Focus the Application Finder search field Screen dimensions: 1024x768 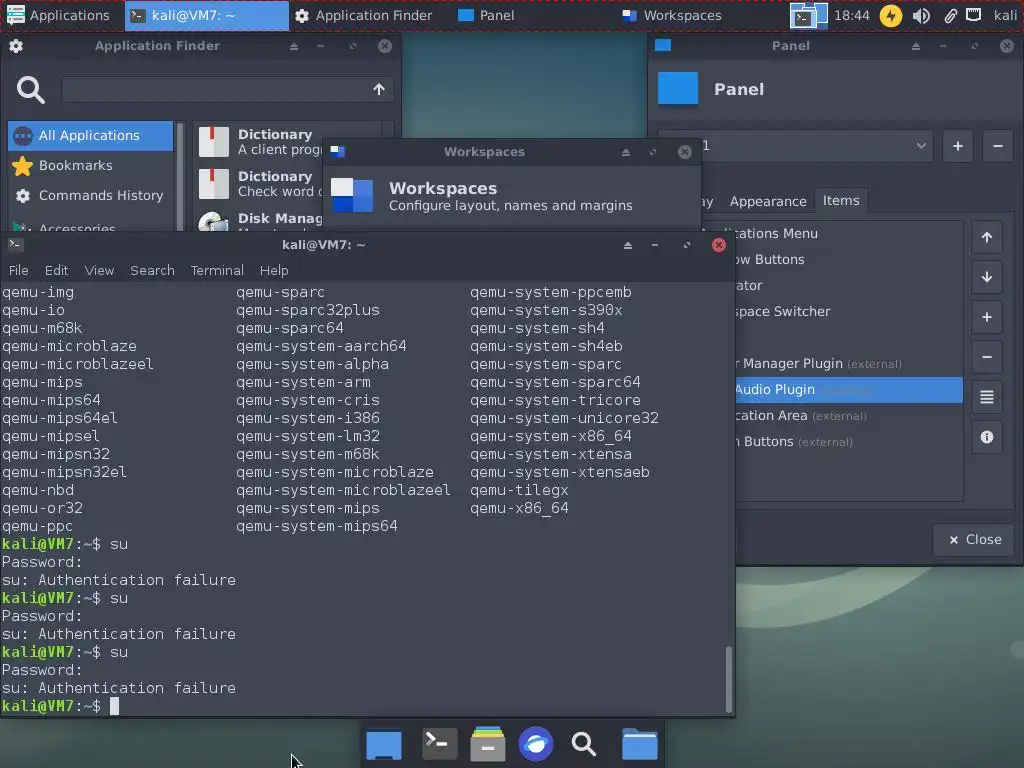coord(227,89)
